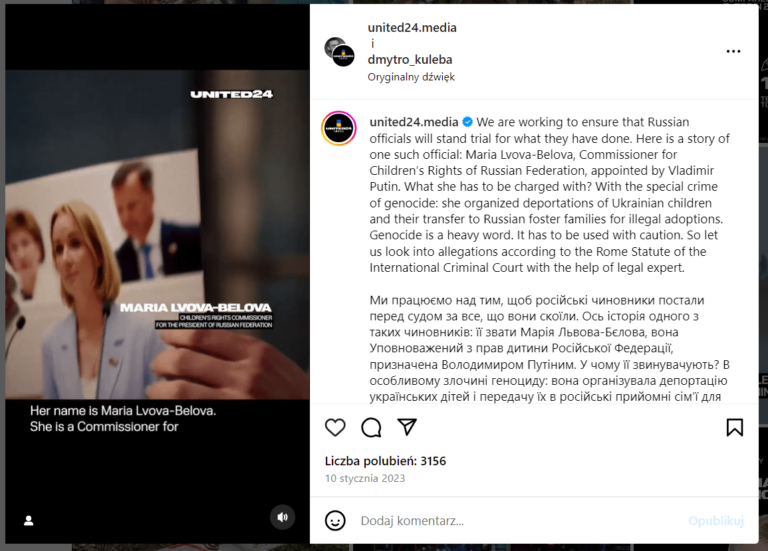Screen dimensions: 768x551
Task: Open Oryginalny dźwięk audio link
Action: (x=411, y=77)
